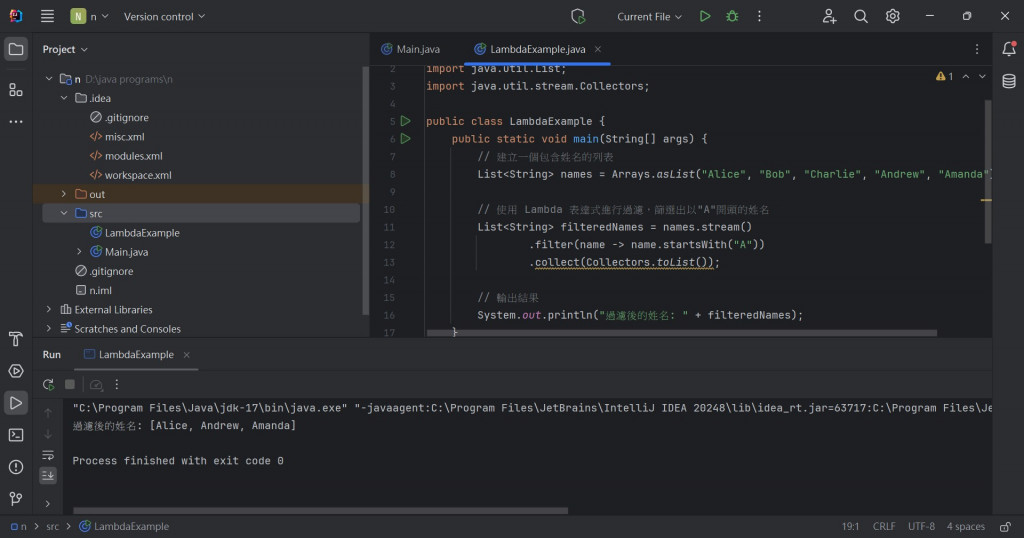Screen dimensions: 1024x538
Task: Click the UTF-8 encoding in status bar
Action: point(921,526)
